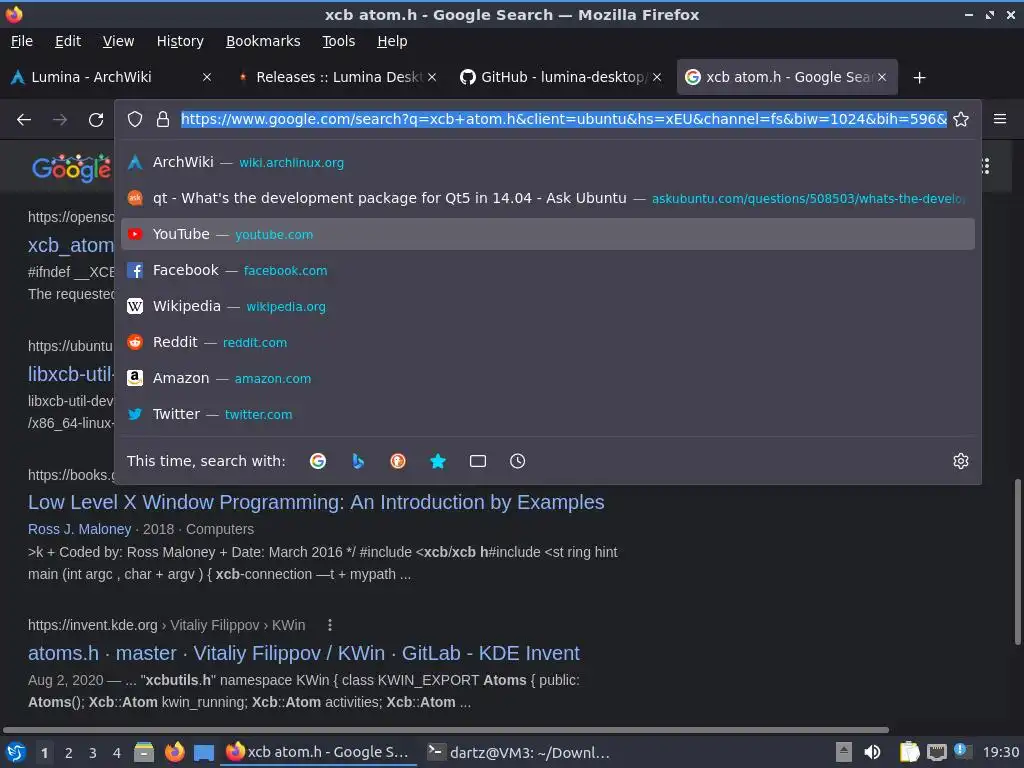Viewport: 1024px width, 768px height.
Task: Switch to the Releases :: Lumina Desktop tab
Action: pos(336,77)
